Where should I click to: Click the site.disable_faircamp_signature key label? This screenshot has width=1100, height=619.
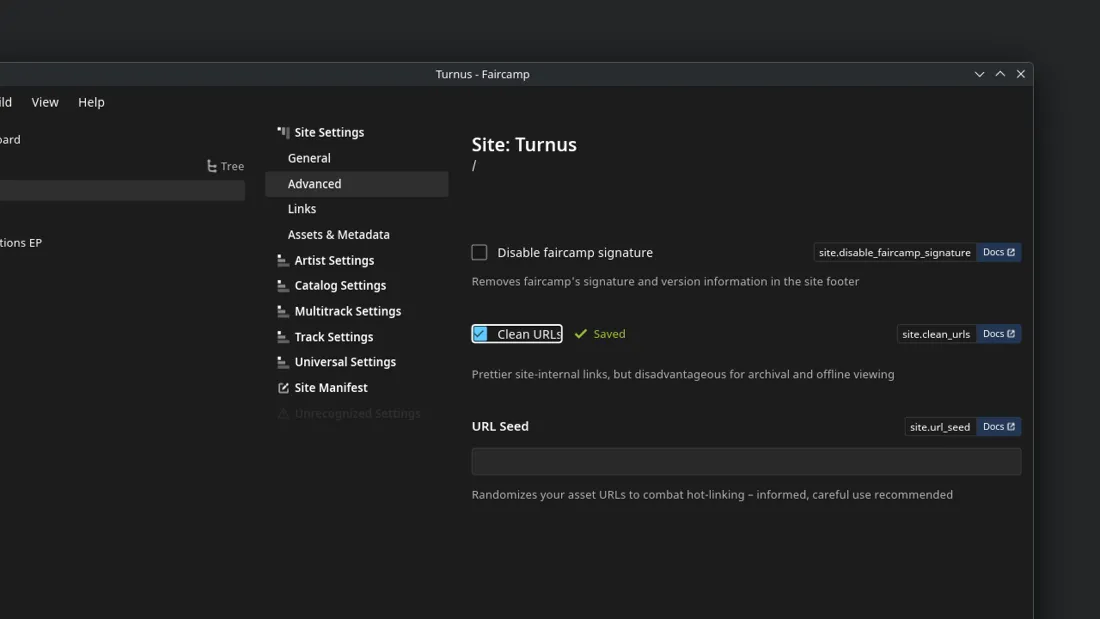point(894,252)
